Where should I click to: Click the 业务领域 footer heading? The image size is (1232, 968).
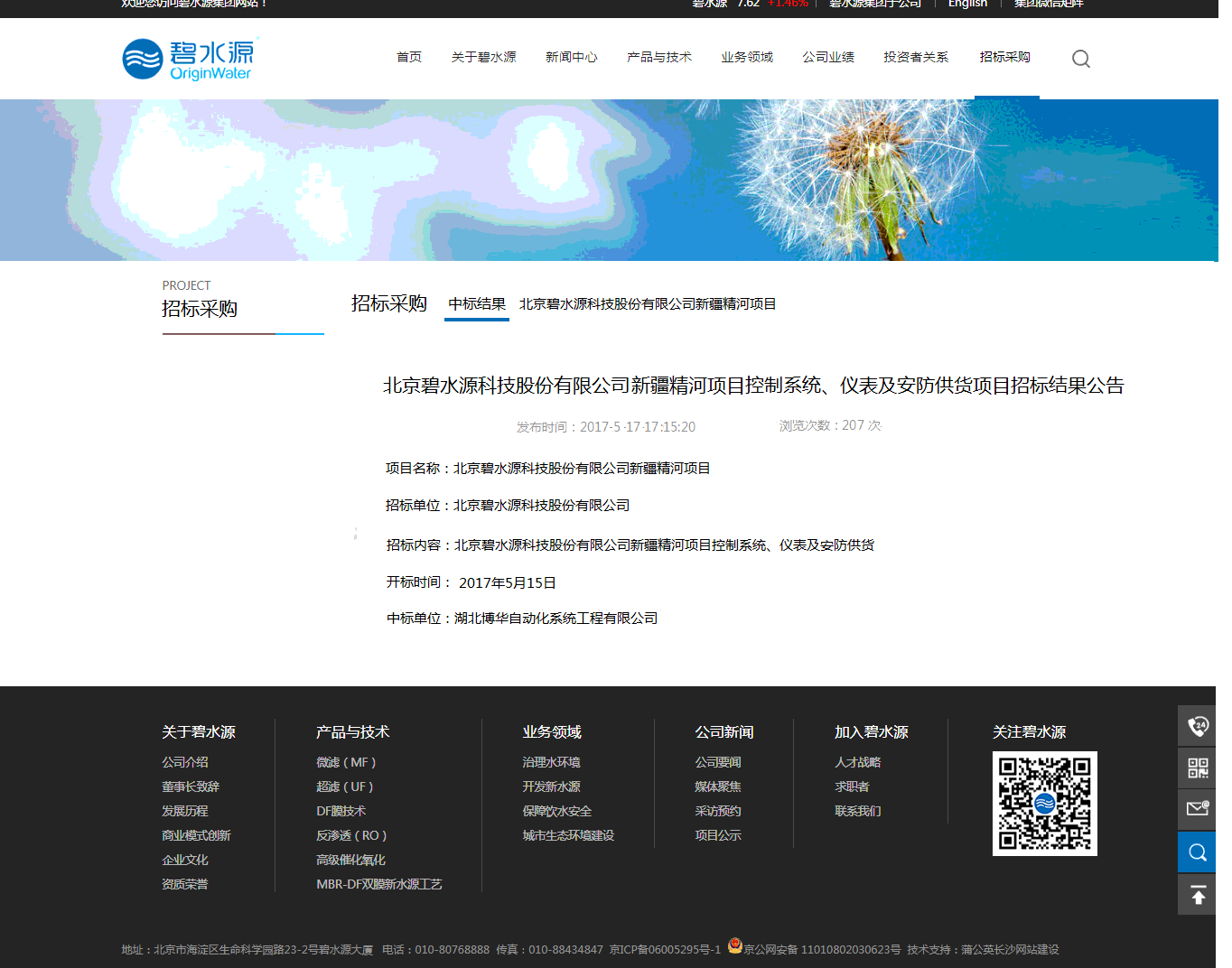click(552, 731)
